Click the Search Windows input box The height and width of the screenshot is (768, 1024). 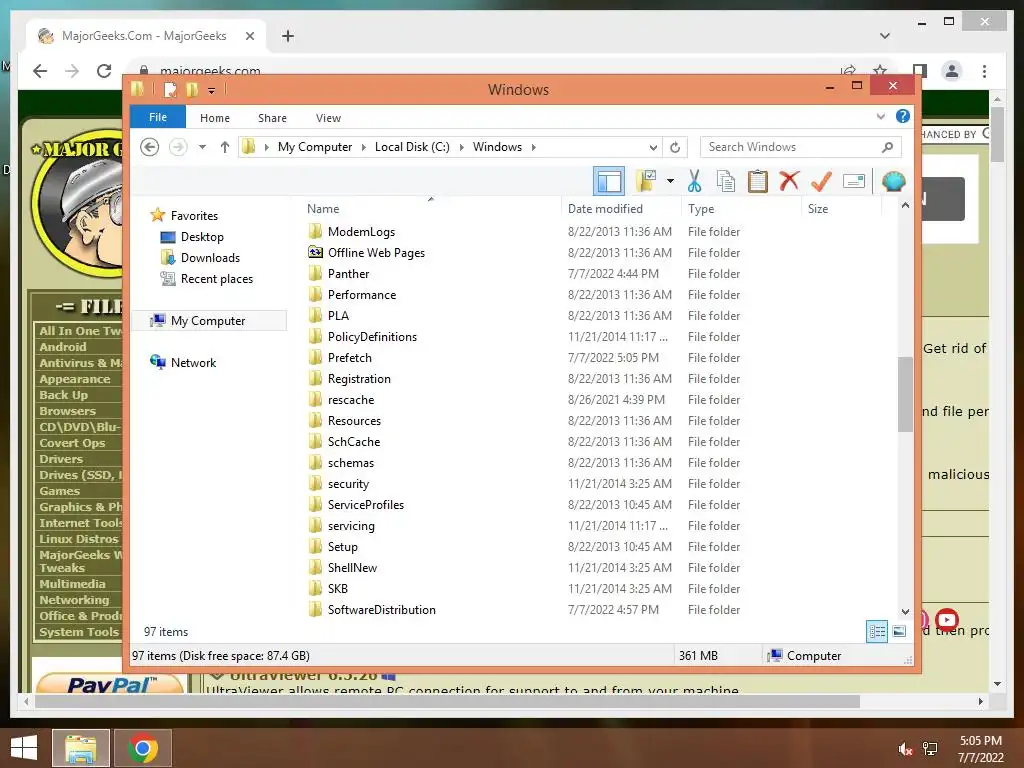tap(790, 147)
